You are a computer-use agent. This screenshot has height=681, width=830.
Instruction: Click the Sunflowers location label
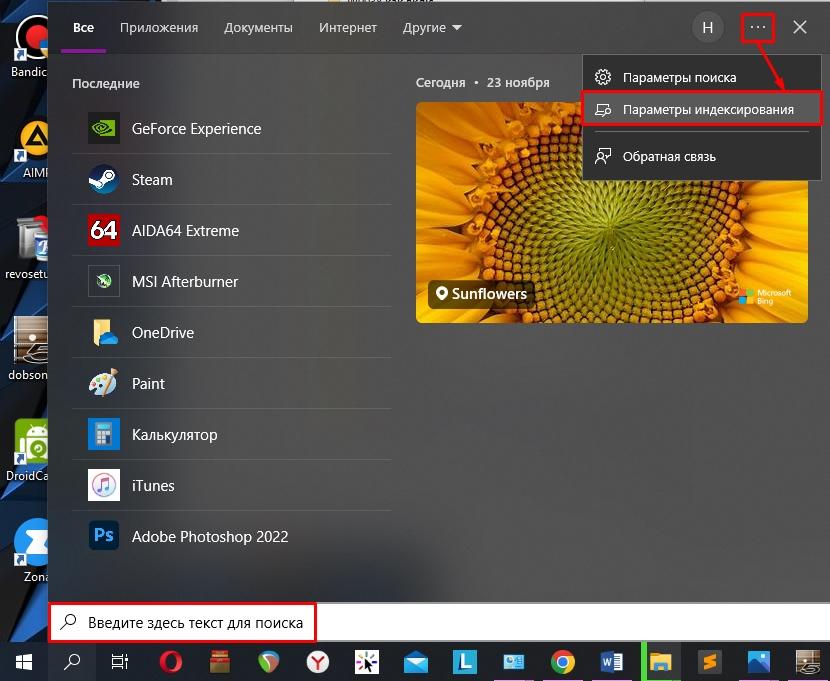(481, 294)
